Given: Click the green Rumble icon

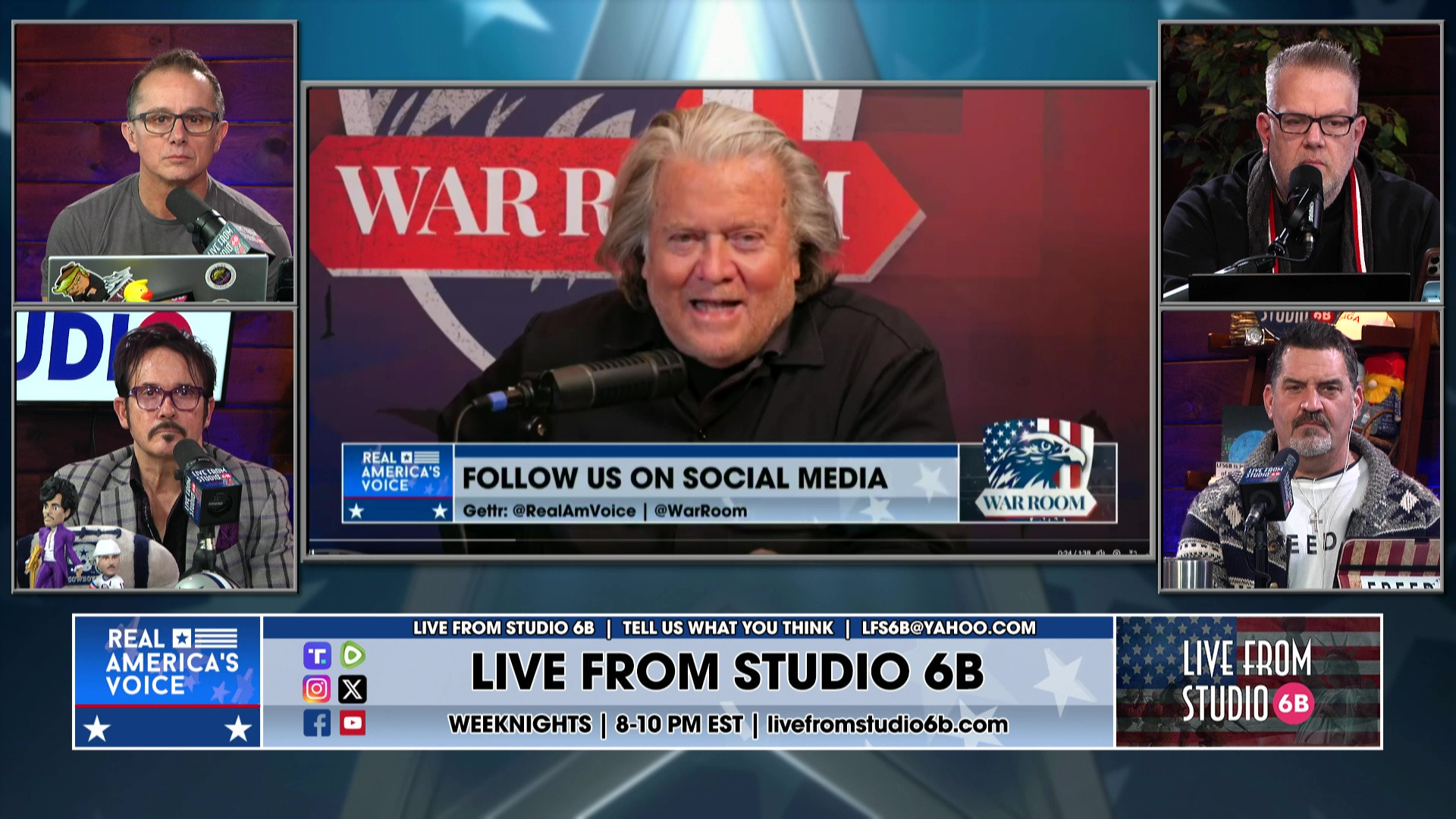Looking at the screenshot, I should pos(353,655).
